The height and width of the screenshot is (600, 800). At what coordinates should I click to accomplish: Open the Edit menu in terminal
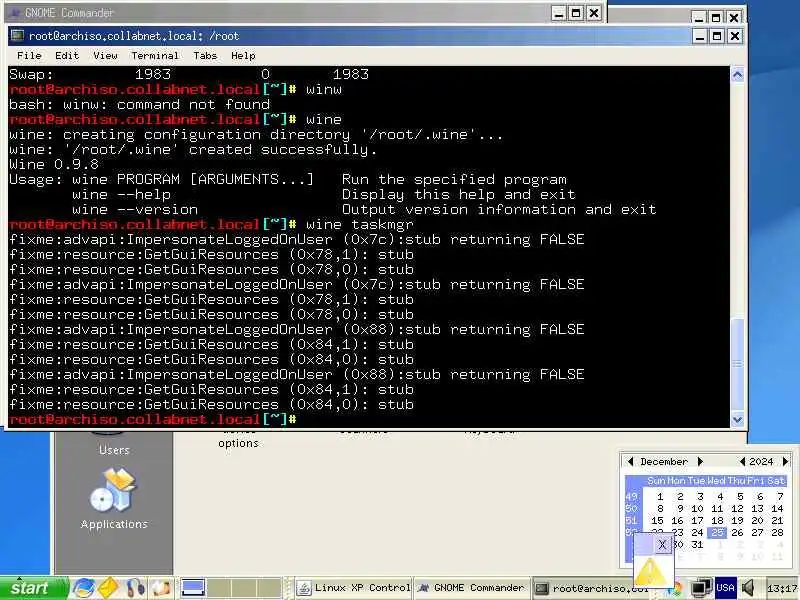[67, 56]
